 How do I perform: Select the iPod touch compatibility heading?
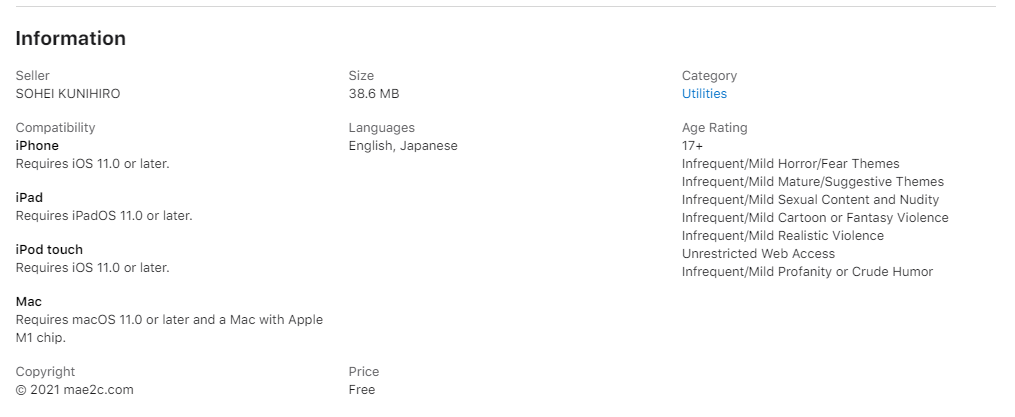pyautogui.click(x=49, y=249)
